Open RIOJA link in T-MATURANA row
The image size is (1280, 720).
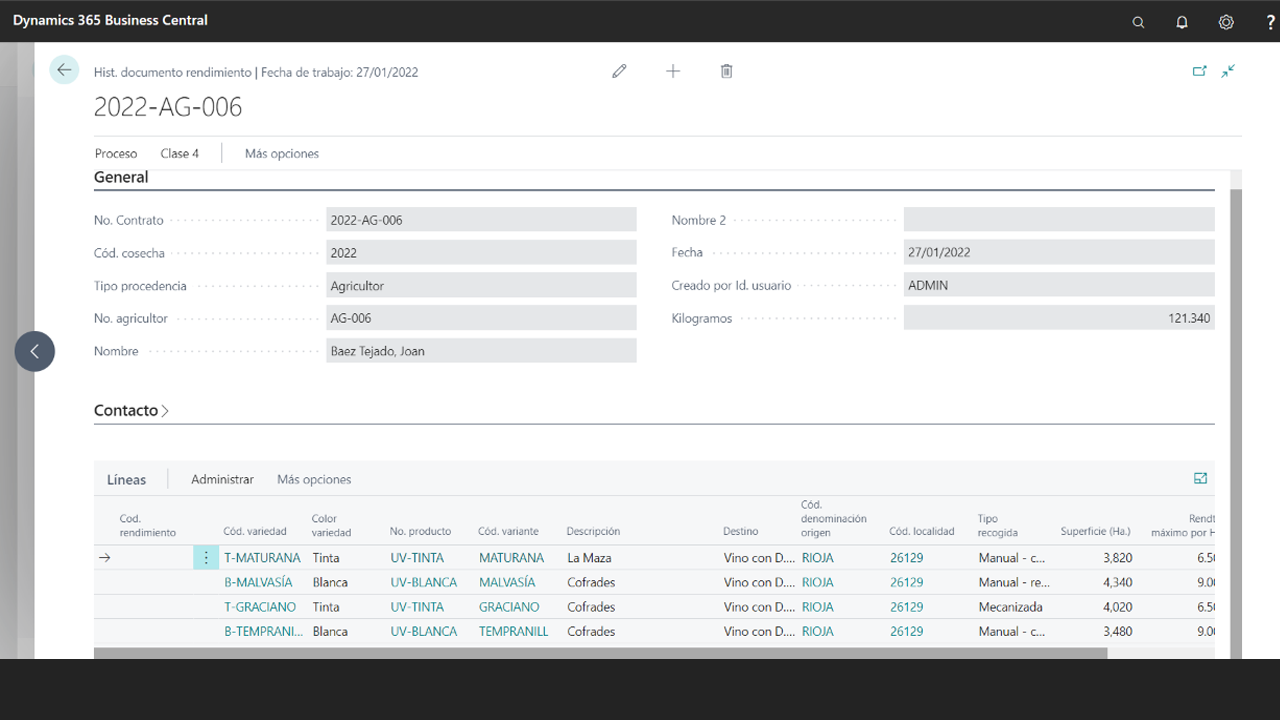click(x=818, y=558)
